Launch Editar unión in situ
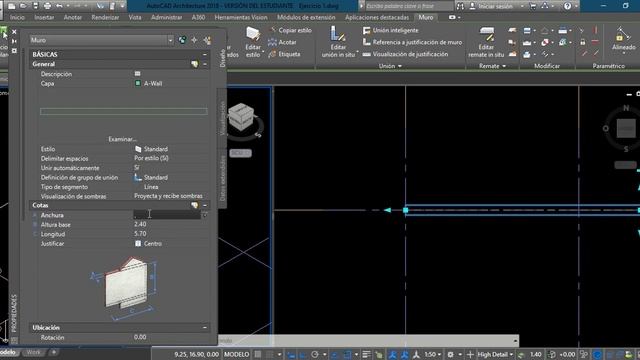Viewport: 640px width, 360px height. pyautogui.click(x=338, y=43)
